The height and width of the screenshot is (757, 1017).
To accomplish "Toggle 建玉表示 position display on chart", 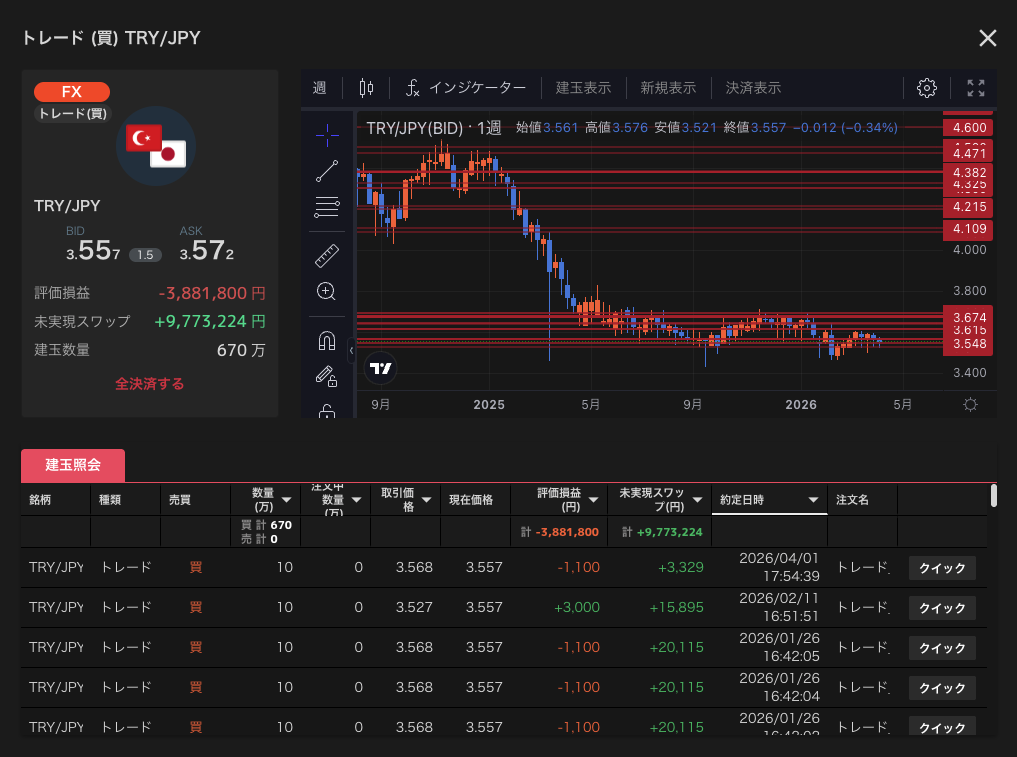I will click(583, 88).
